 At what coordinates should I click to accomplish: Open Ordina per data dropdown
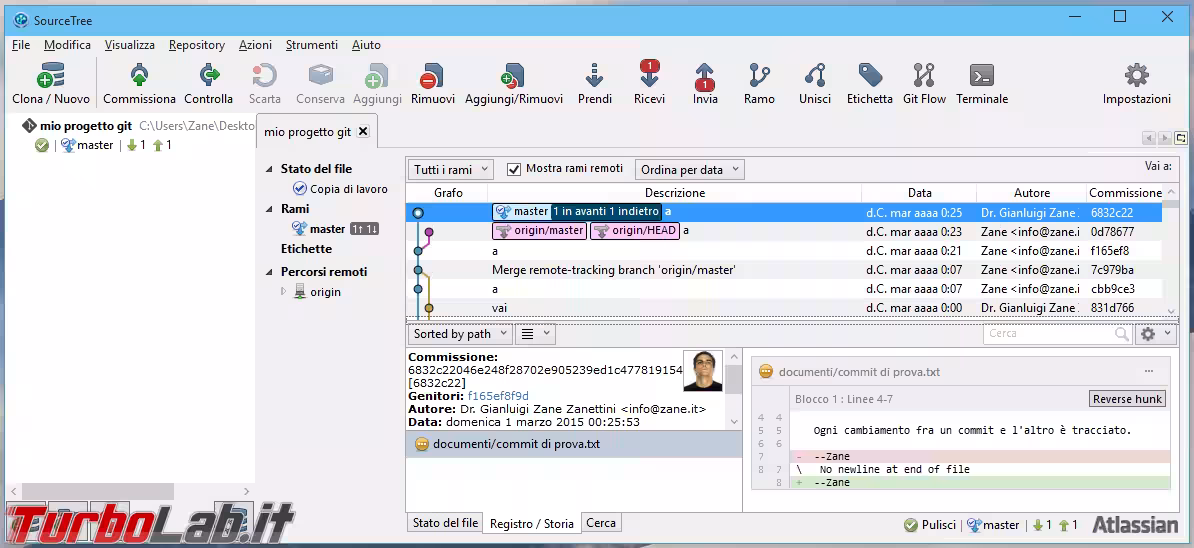689,170
